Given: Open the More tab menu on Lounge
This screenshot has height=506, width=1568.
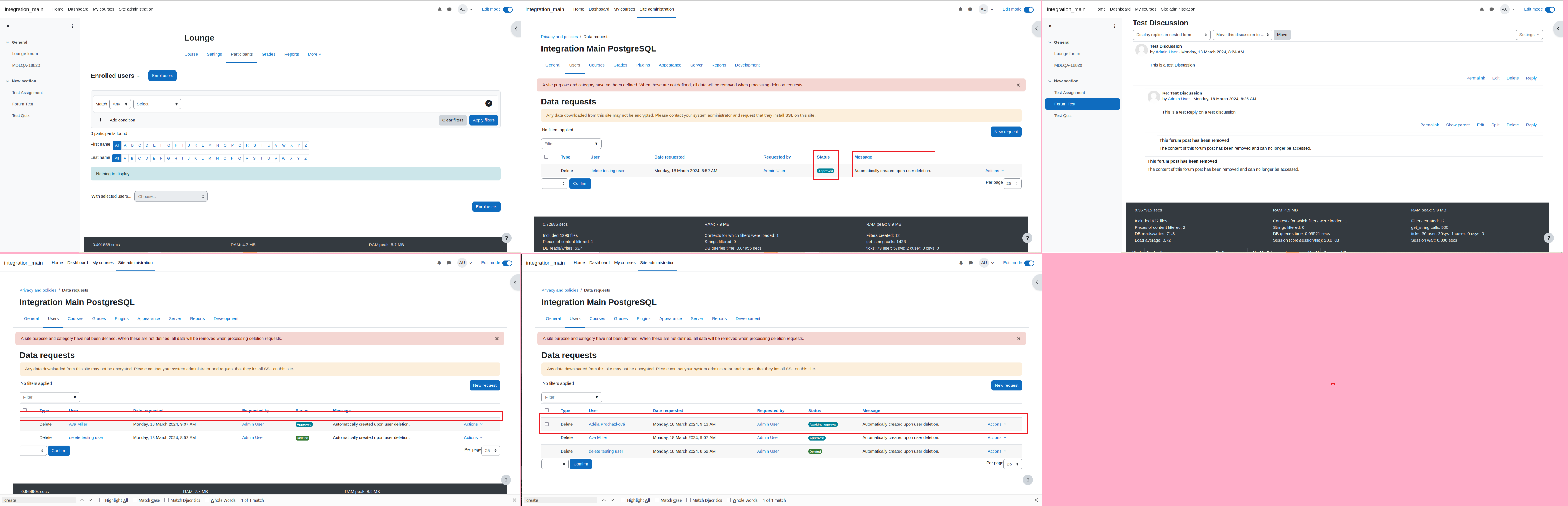Looking at the screenshot, I should point(314,54).
